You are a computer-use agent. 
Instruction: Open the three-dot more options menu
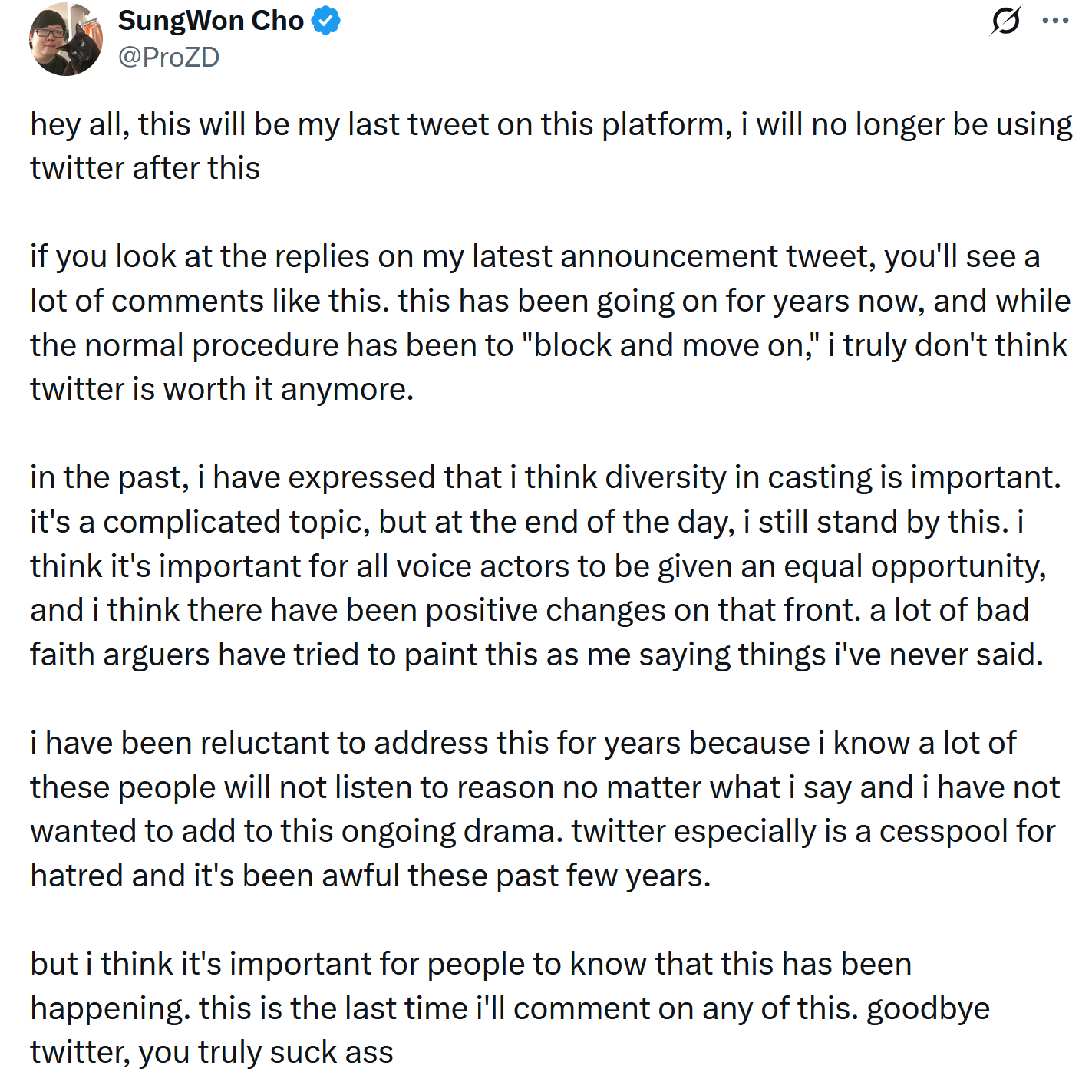tap(1056, 21)
